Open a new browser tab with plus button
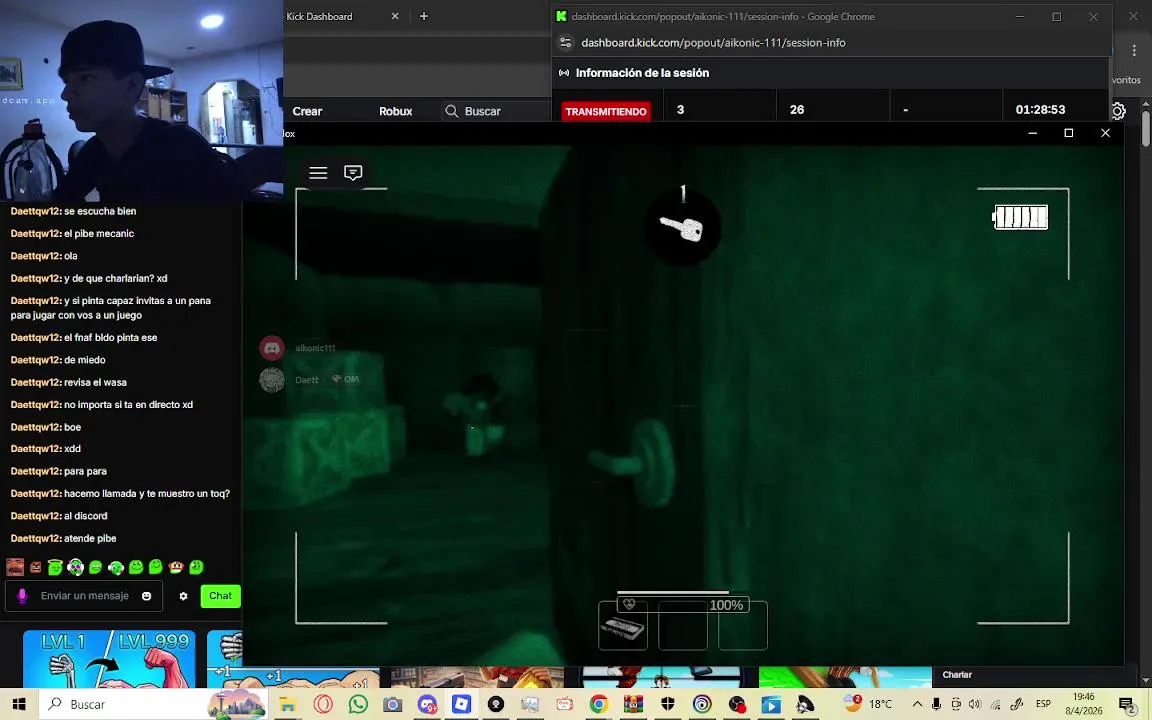The image size is (1152, 720). pos(424,16)
